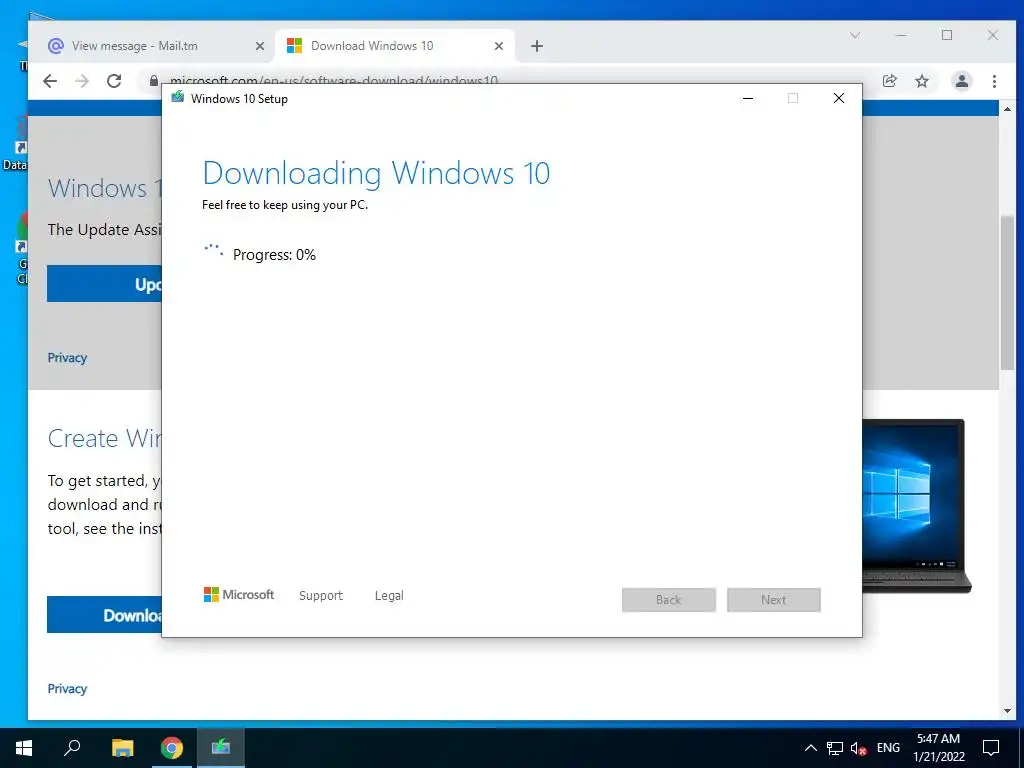1024x768 pixels.
Task: Click the browser vertical scrollbar thumb
Action: 1007,293
